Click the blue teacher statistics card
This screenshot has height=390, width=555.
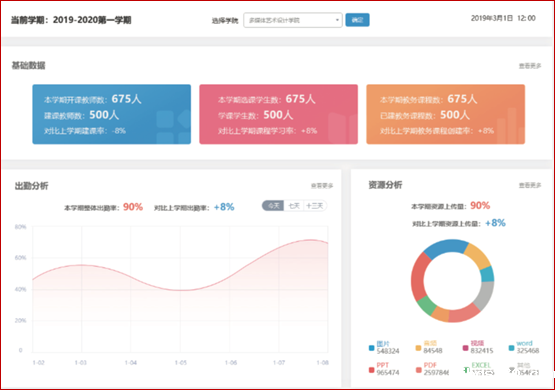coord(111,114)
